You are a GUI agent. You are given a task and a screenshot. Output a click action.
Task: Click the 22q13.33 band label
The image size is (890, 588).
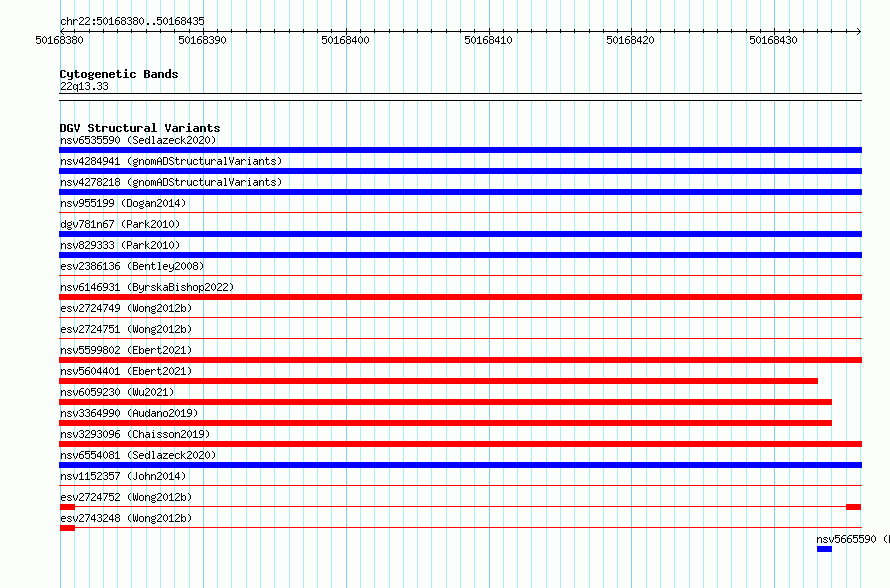pos(84,86)
